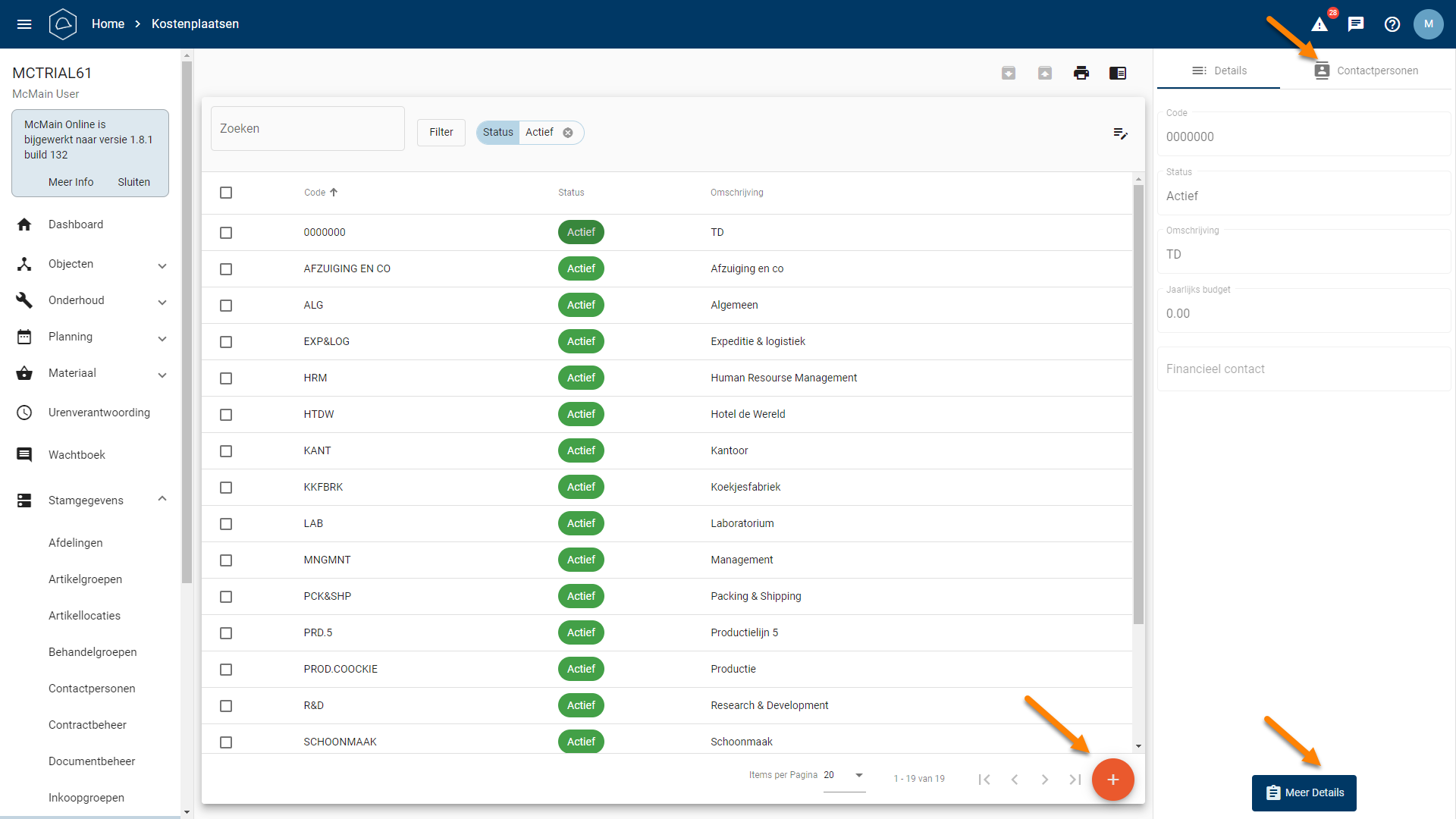Collapse the Stamgegevens menu section
The width and height of the screenshot is (1456, 819).
[162, 499]
